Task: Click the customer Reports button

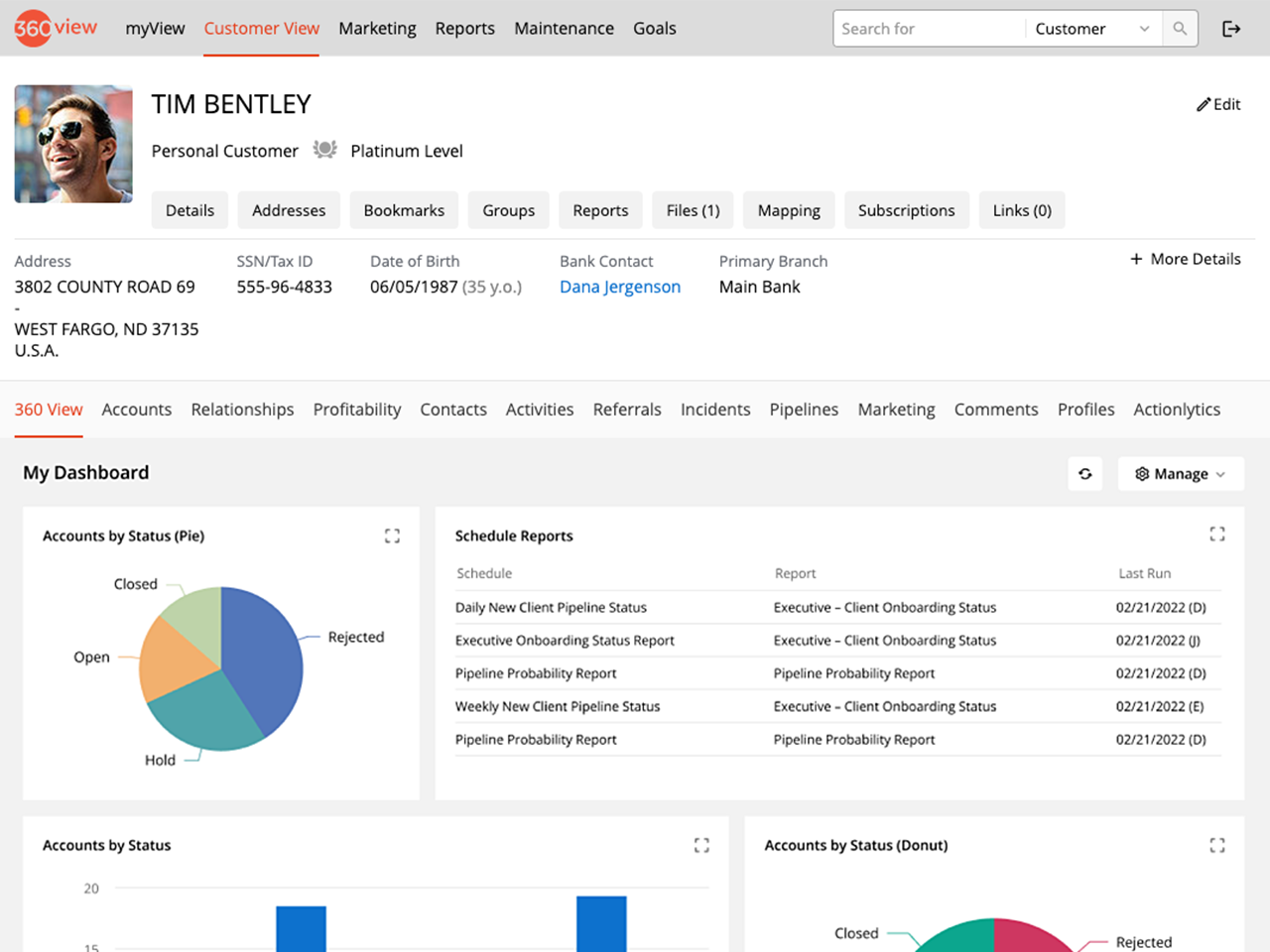Action: [600, 210]
